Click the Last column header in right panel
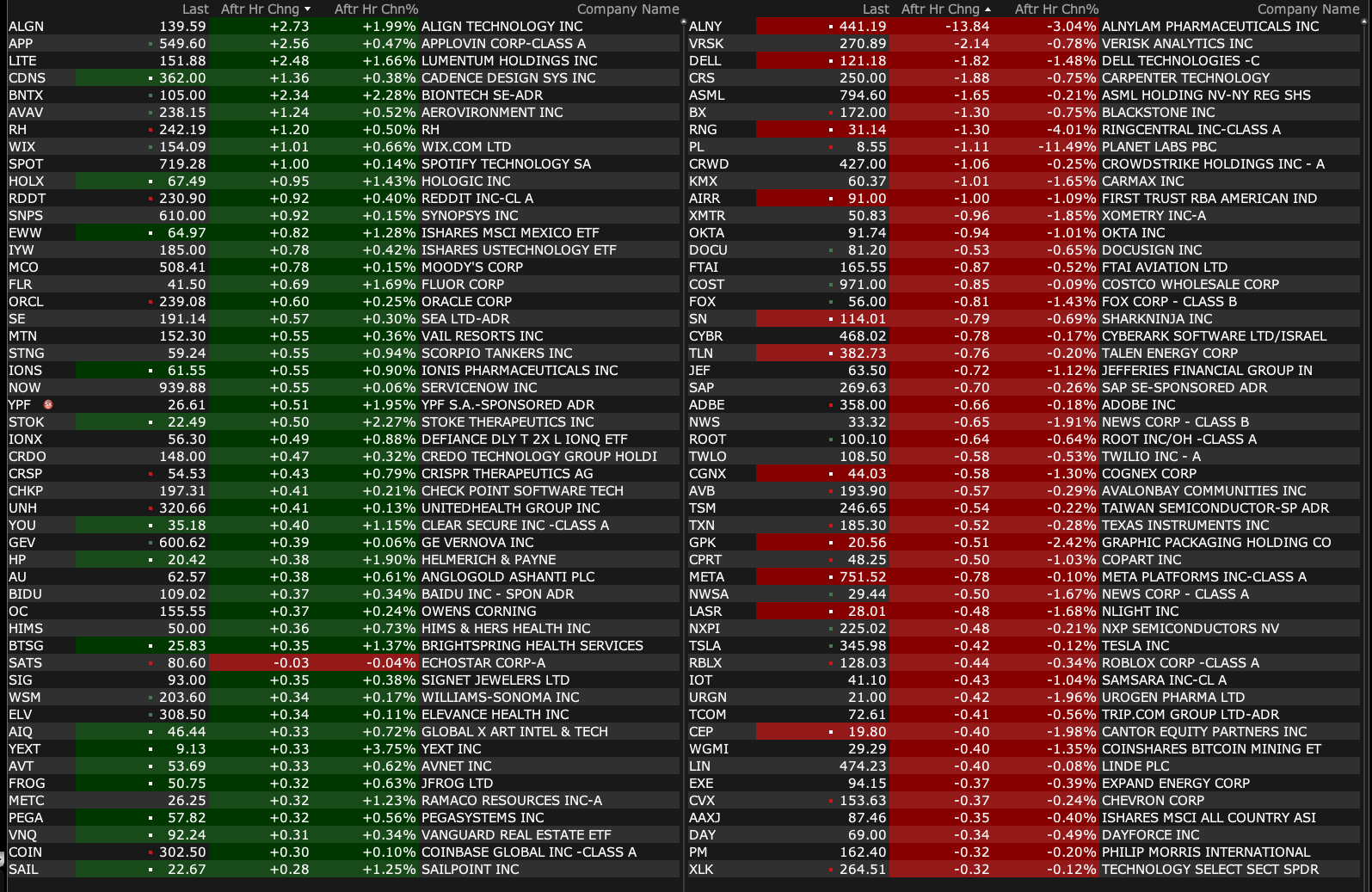 876,9
